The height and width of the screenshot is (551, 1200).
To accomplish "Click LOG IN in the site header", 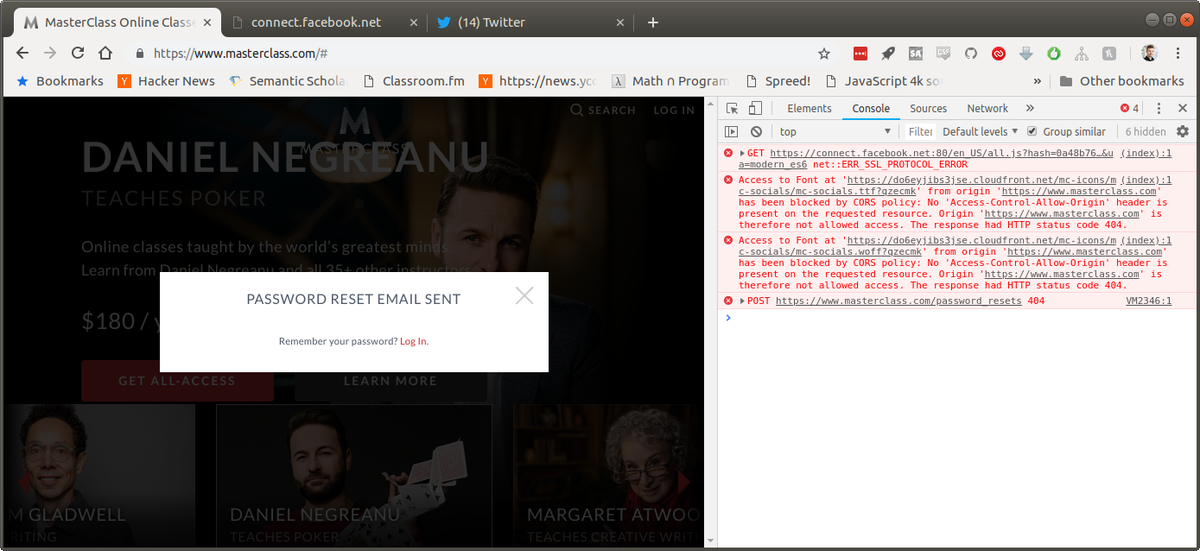I will pos(674,110).
